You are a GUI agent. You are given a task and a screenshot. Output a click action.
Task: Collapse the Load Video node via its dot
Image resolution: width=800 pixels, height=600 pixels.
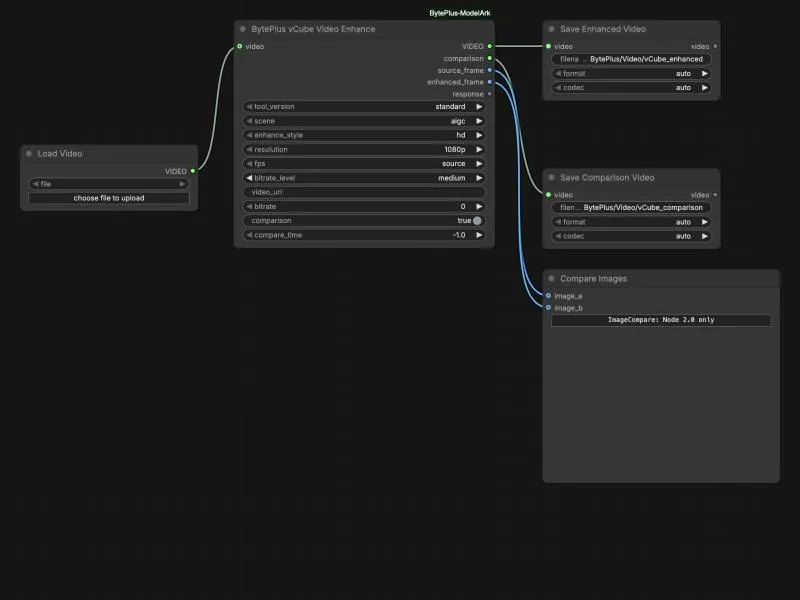point(29,154)
